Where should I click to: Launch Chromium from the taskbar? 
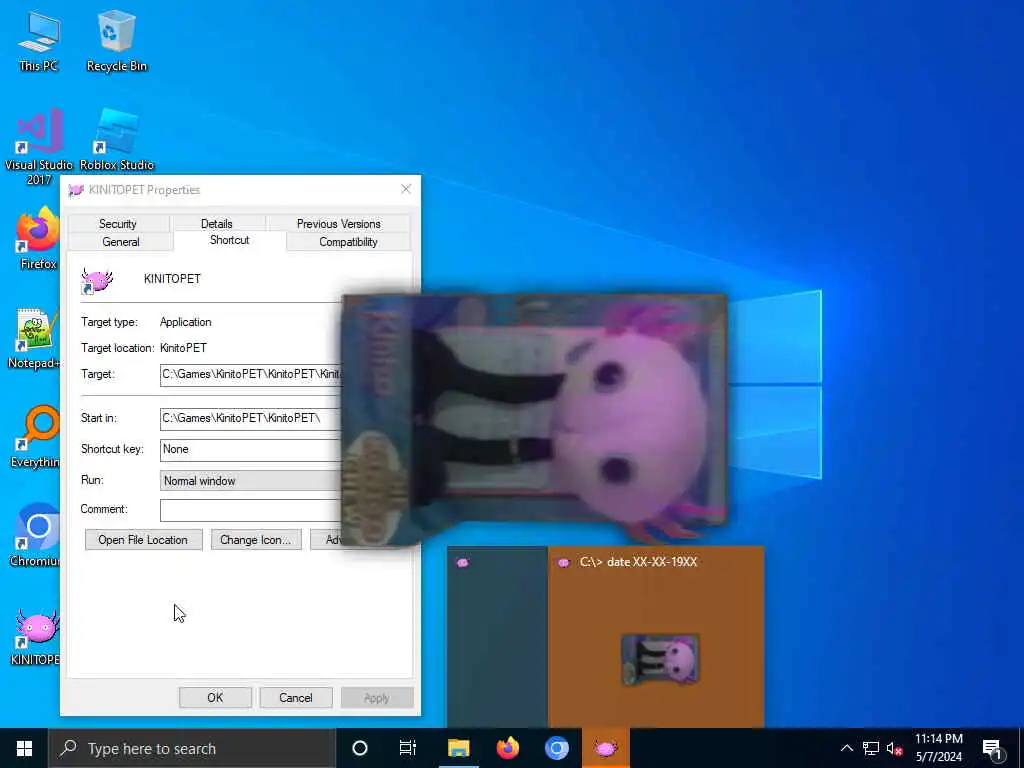(556, 748)
